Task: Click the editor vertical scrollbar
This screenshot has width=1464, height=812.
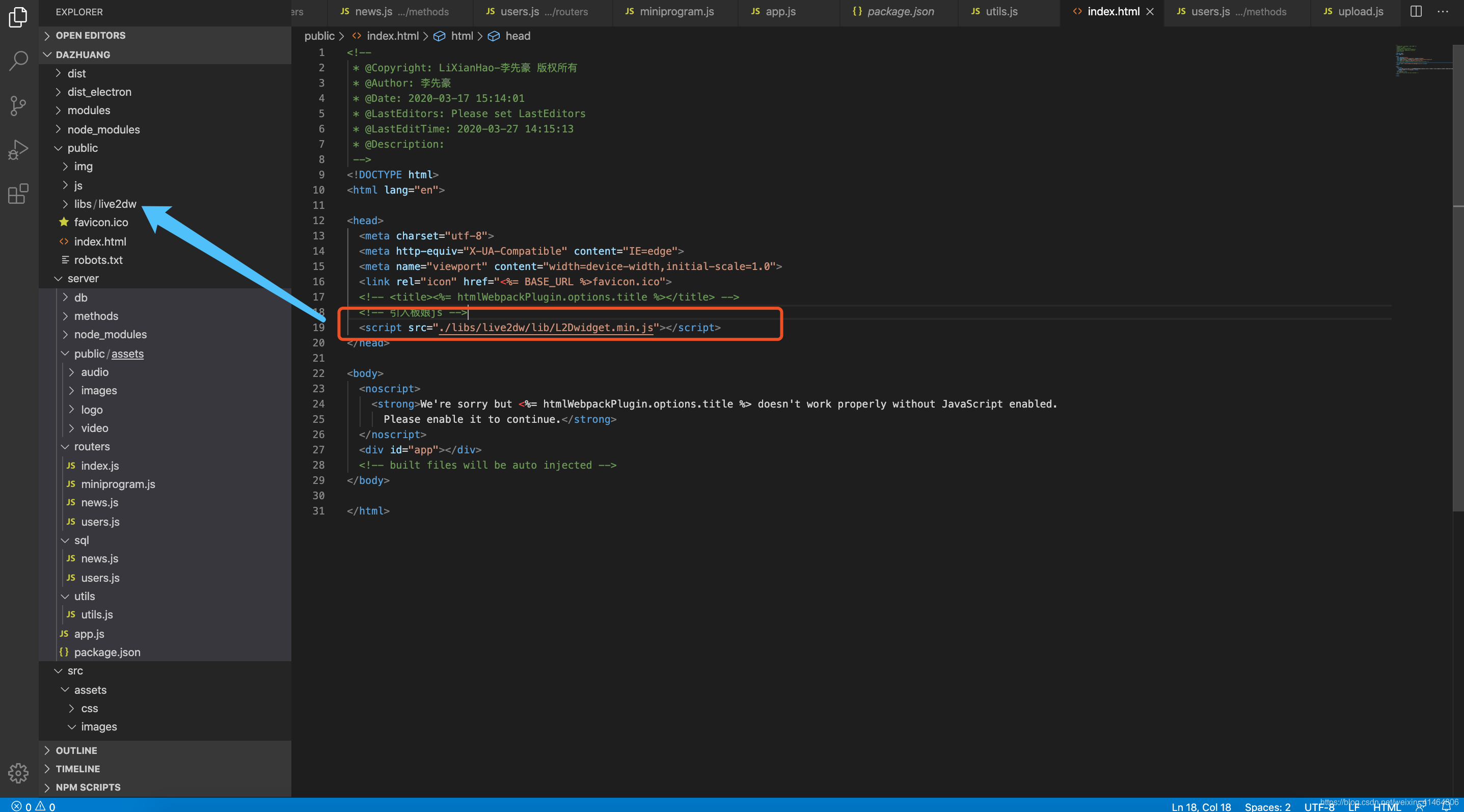Action: (1458, 279)
